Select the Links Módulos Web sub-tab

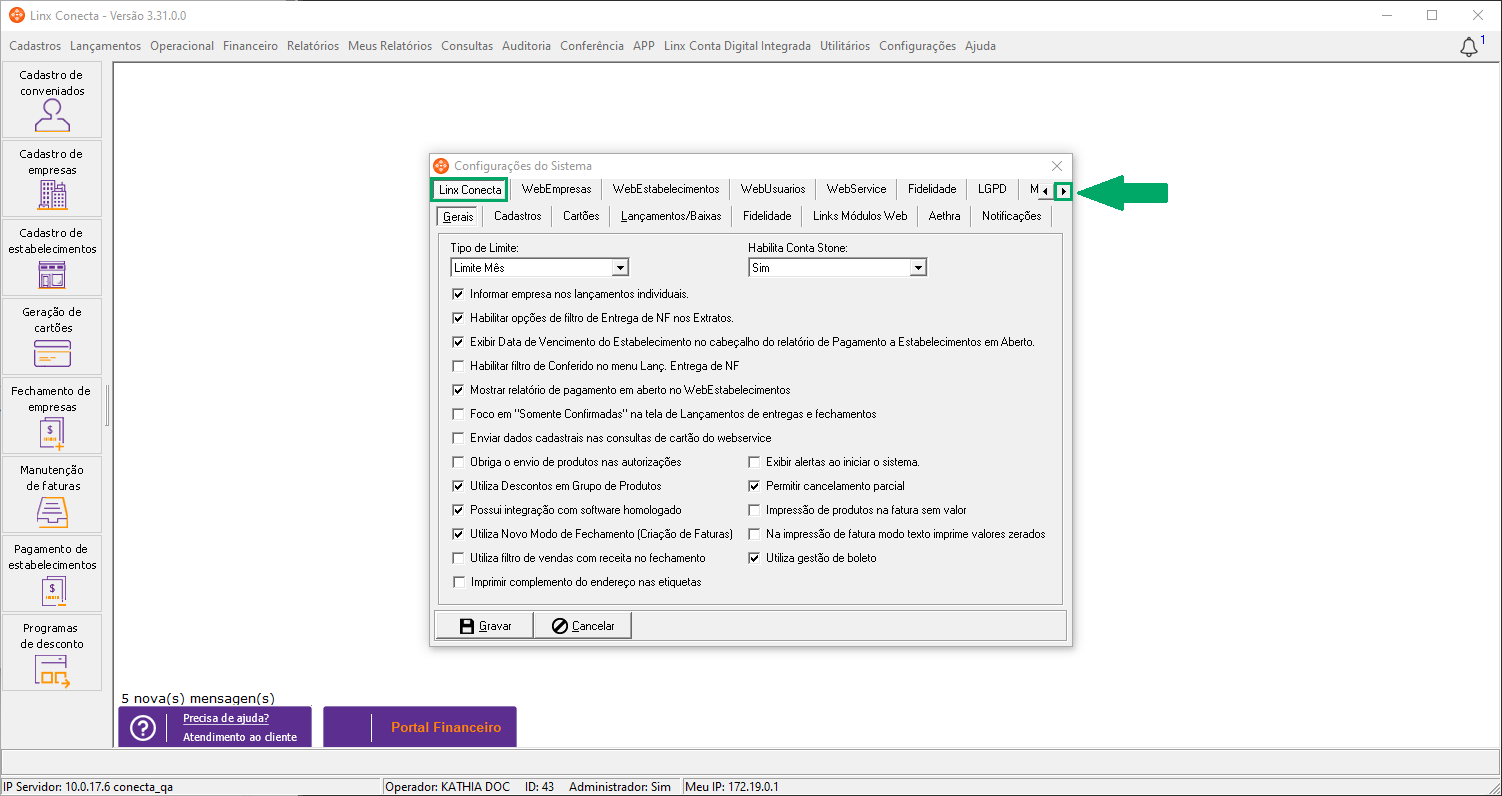click(x=860, y=216)
